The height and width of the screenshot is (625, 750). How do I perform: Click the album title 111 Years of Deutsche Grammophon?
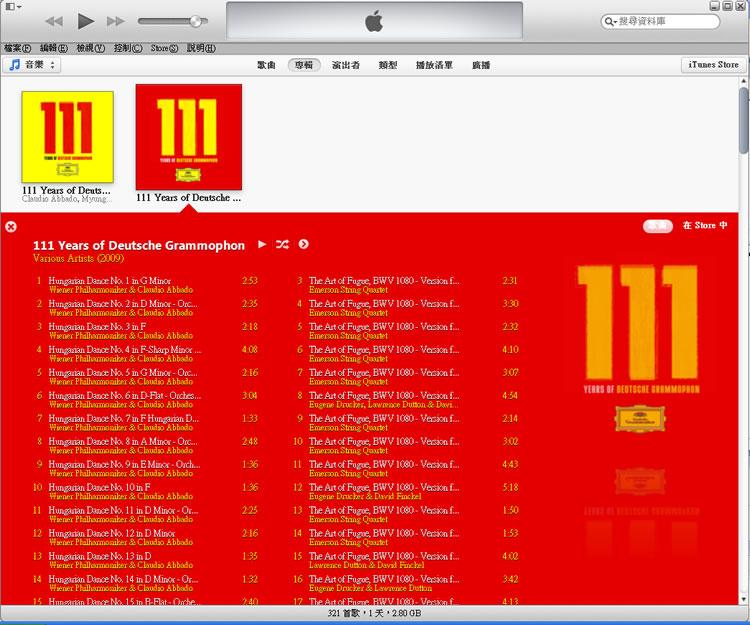(139, 245)
